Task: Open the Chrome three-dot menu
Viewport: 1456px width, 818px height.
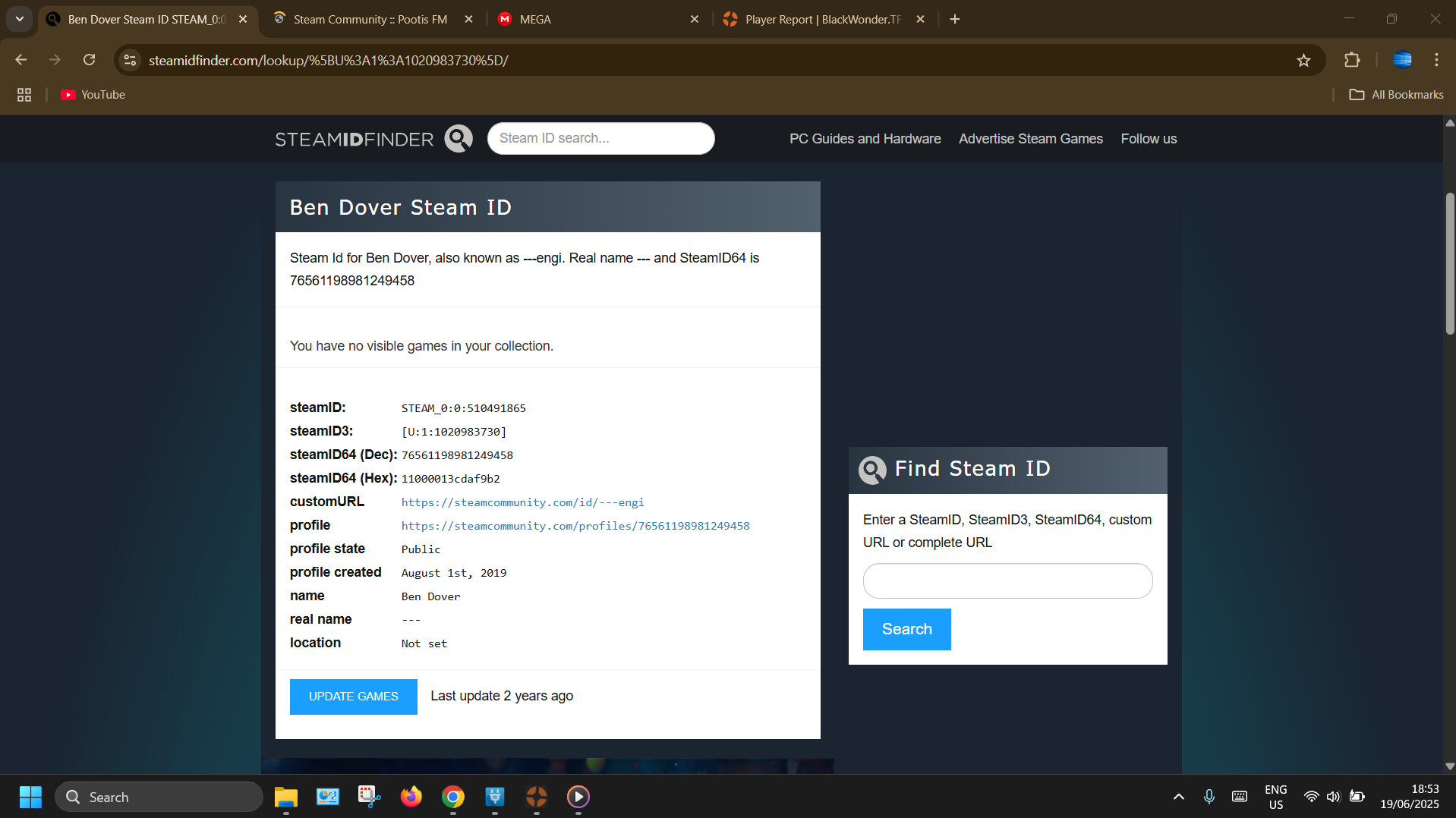Action: coord(1436,60)
